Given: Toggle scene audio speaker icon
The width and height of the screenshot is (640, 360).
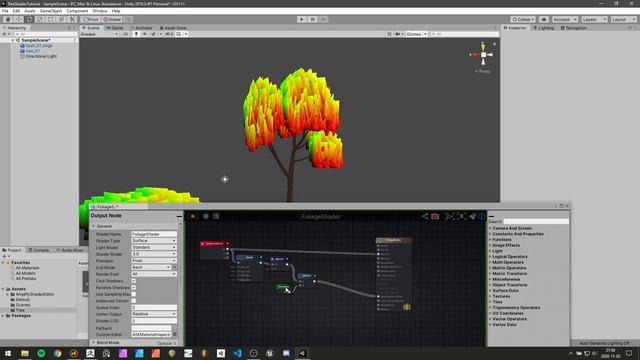Looking at the screenshot, I should [144, 34].
